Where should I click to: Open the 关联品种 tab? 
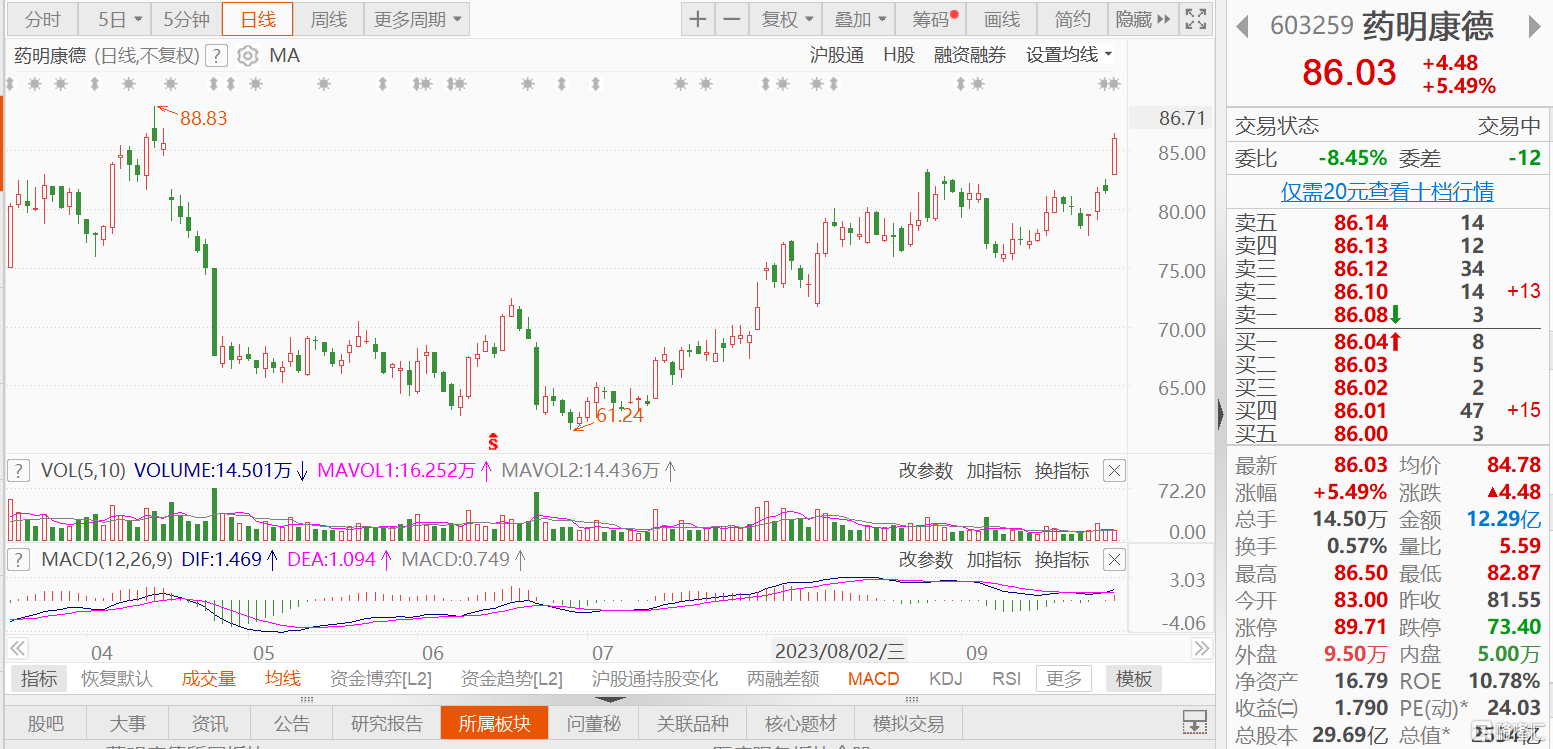point(693,723)
